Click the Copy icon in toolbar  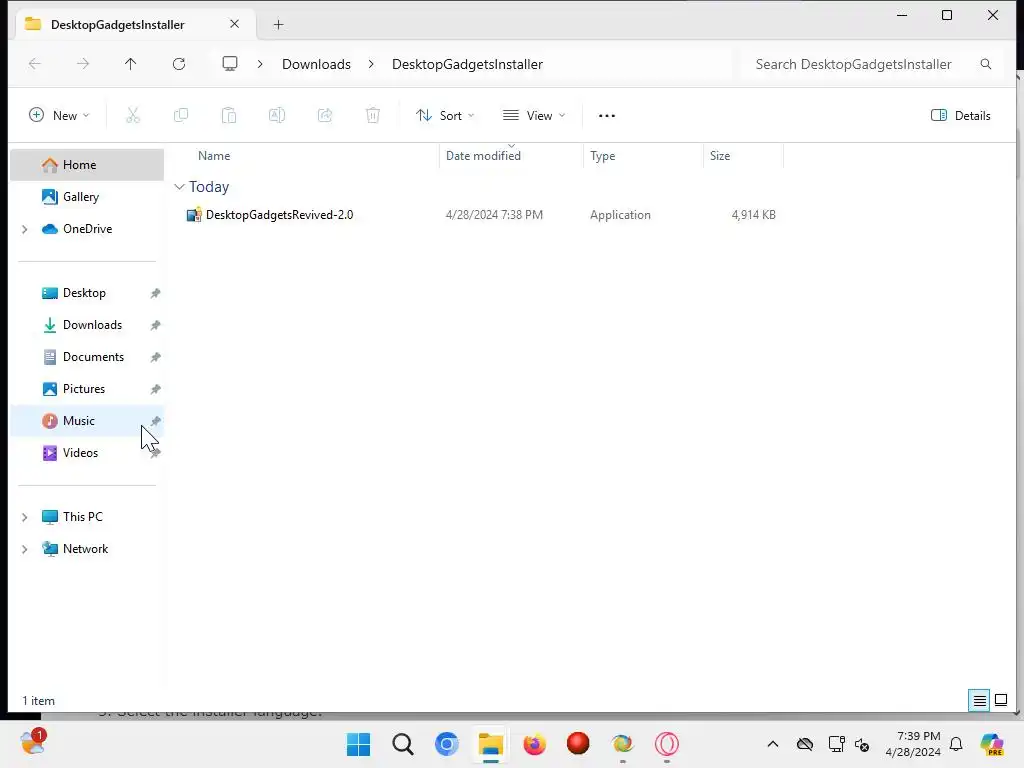[x=181, y=116]
